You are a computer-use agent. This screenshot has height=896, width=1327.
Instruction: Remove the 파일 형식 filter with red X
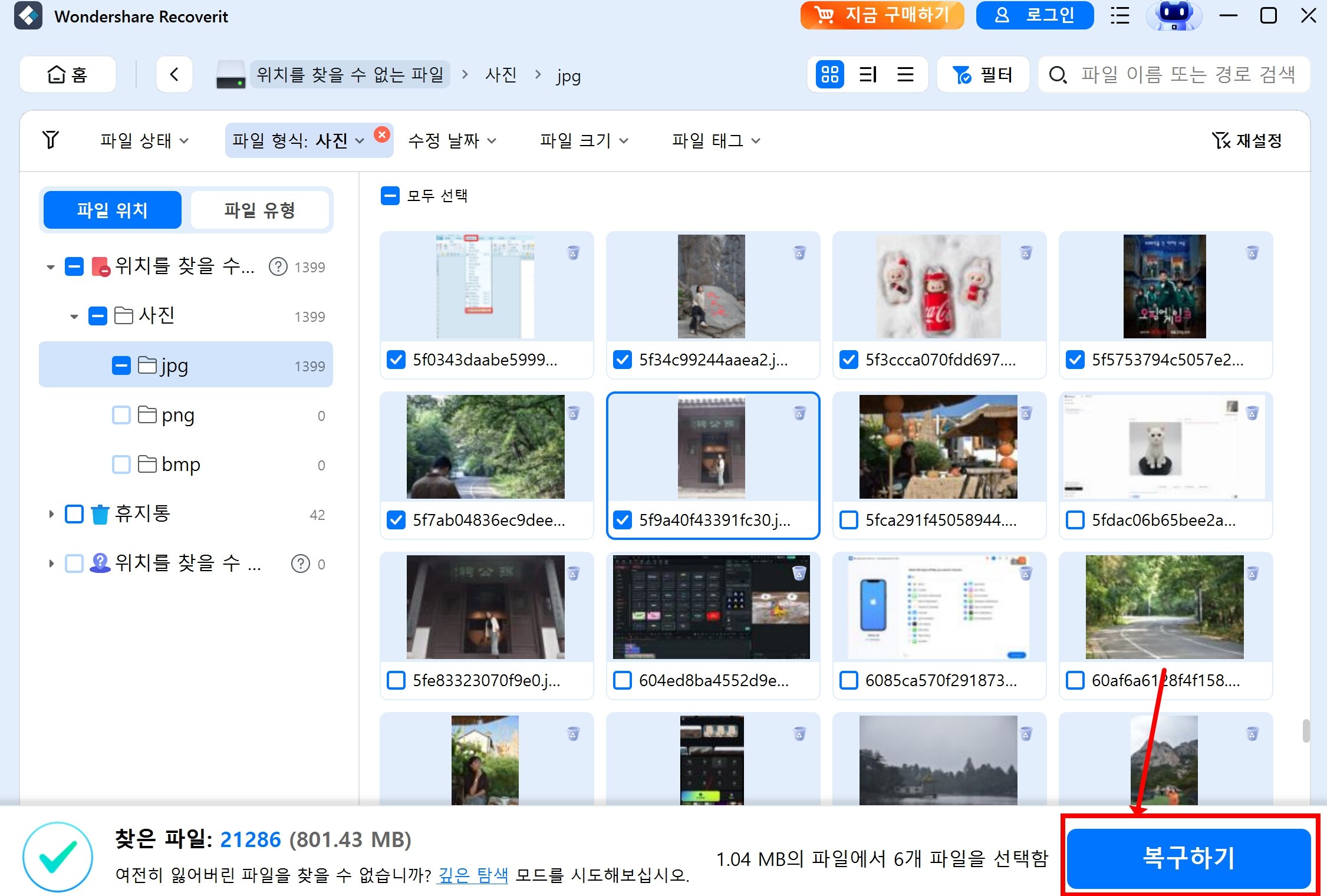pyautogui.click(x=382, y=134)
